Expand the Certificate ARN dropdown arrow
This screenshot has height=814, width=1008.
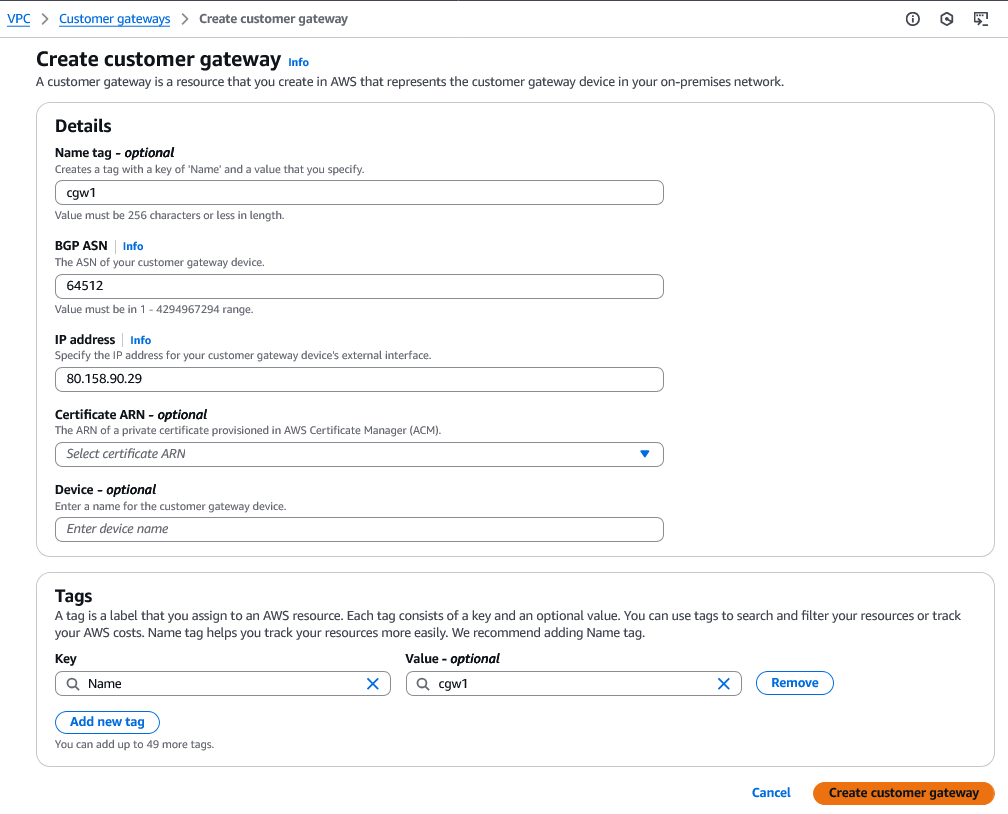(645, 454)
